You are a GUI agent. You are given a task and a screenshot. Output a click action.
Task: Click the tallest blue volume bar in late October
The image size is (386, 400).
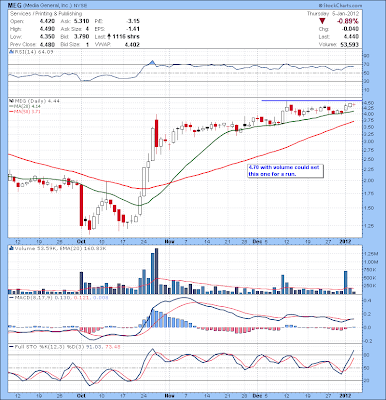point(157,271)
